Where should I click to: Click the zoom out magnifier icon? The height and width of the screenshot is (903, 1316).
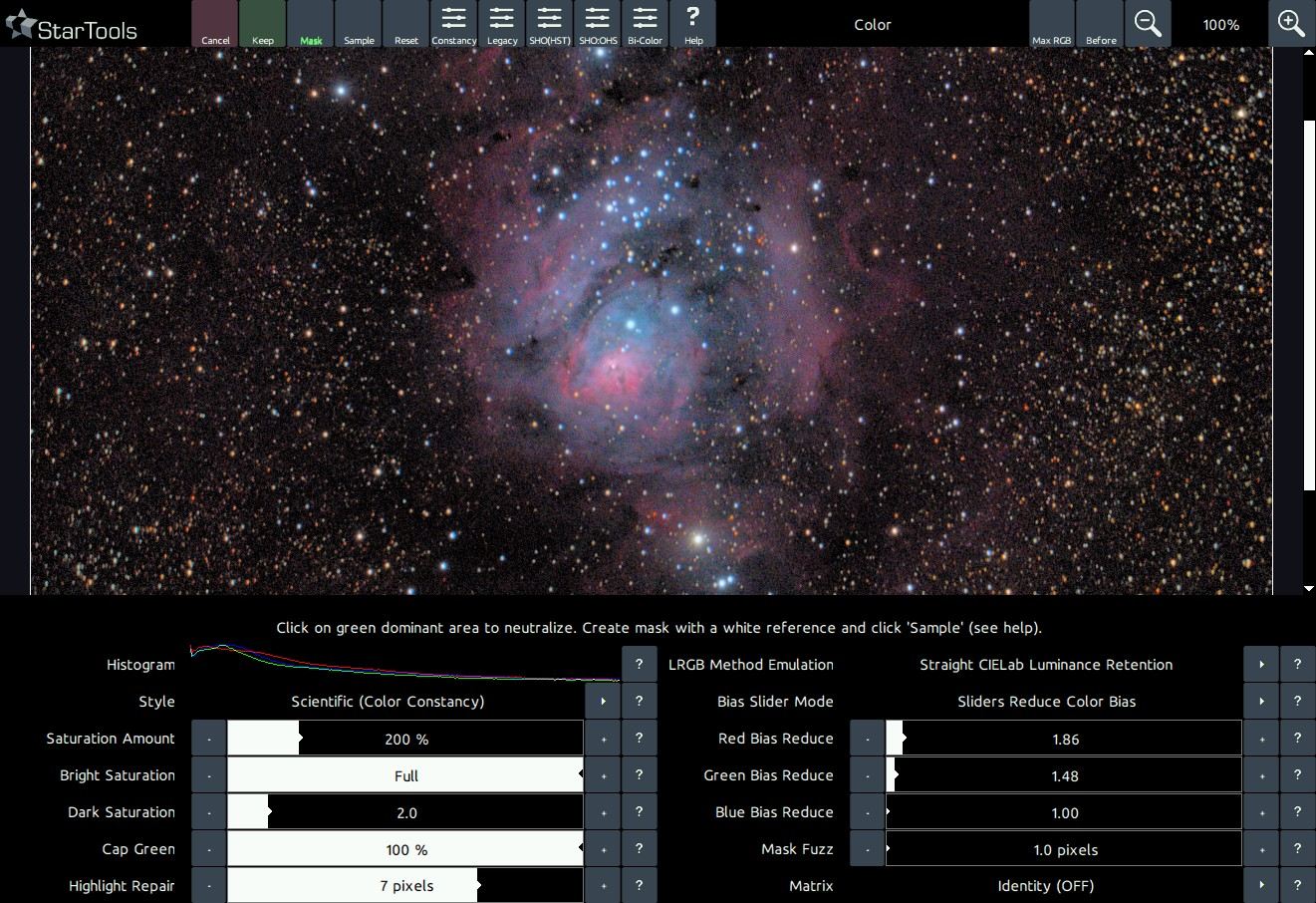point(1148,24)
